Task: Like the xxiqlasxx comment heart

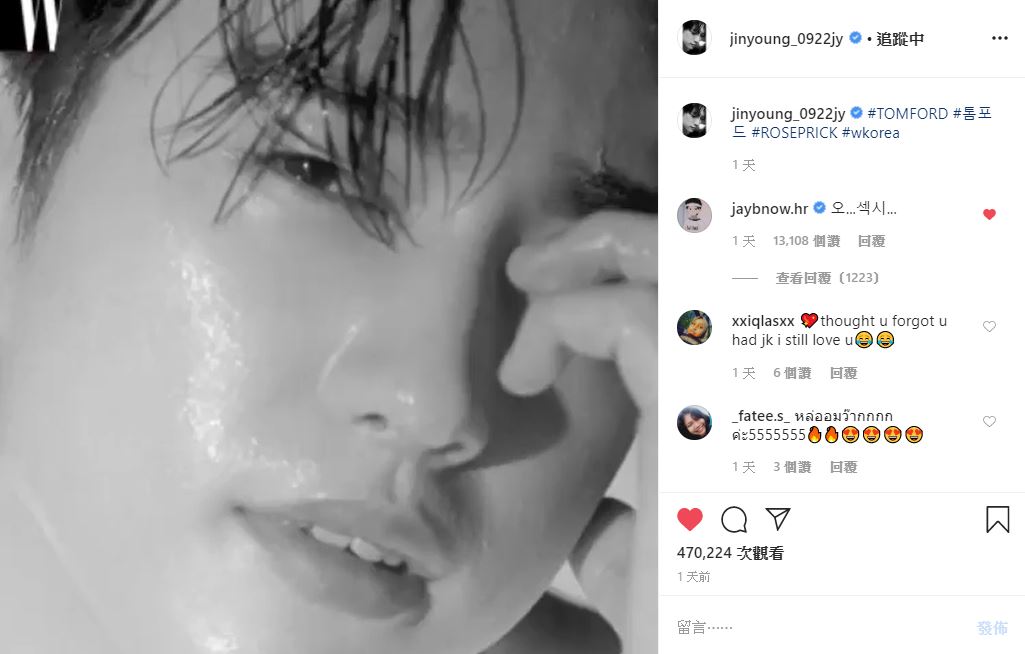Action: [x=989, y=326]
